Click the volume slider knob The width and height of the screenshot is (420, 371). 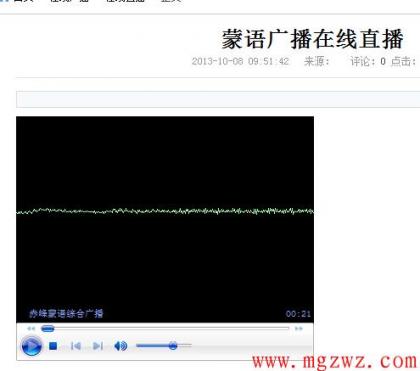tap(173, 346)
